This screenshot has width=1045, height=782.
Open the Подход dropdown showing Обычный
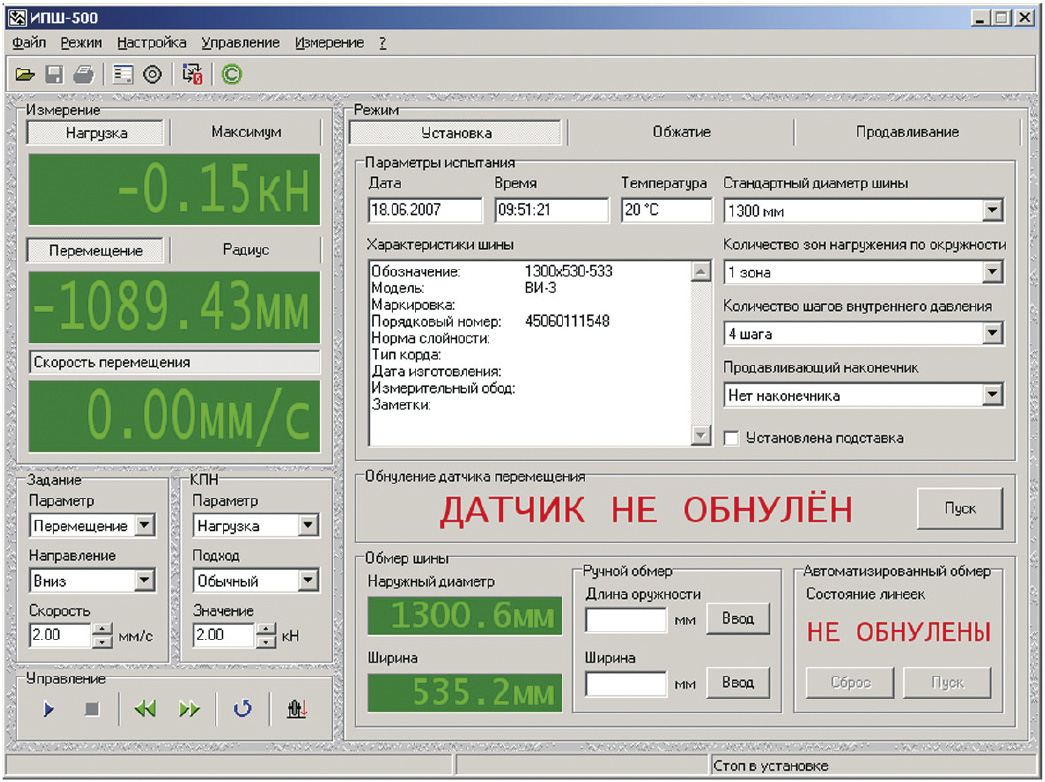(x=307, y=580)
